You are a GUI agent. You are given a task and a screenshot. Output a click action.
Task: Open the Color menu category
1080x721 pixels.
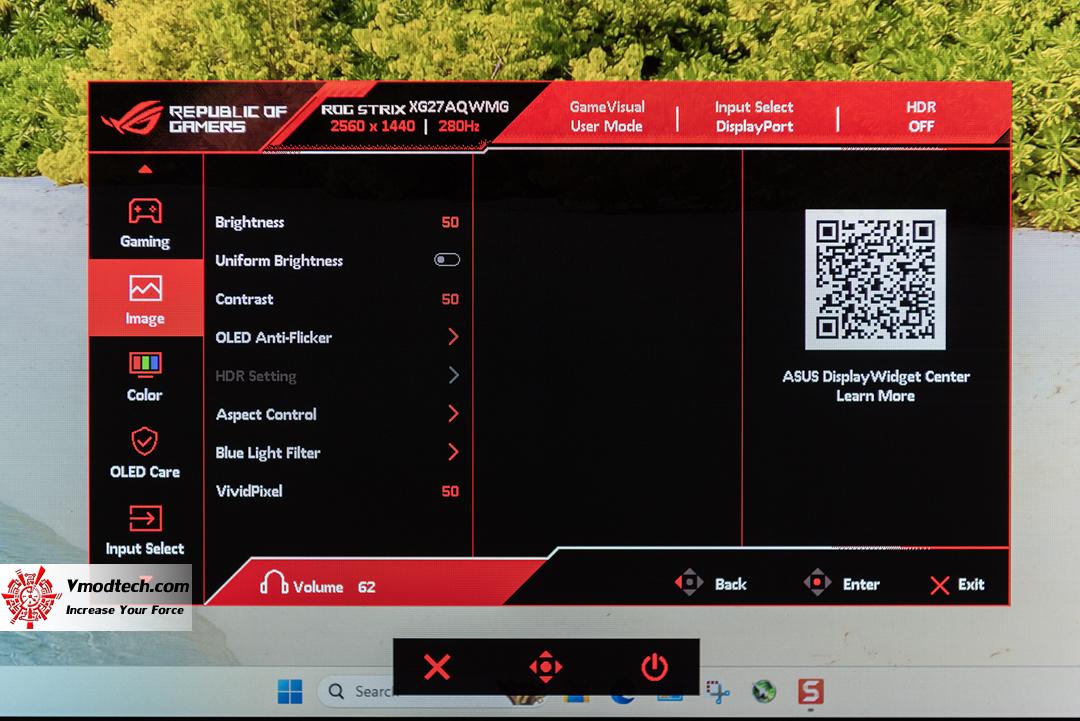pos(145,376)
